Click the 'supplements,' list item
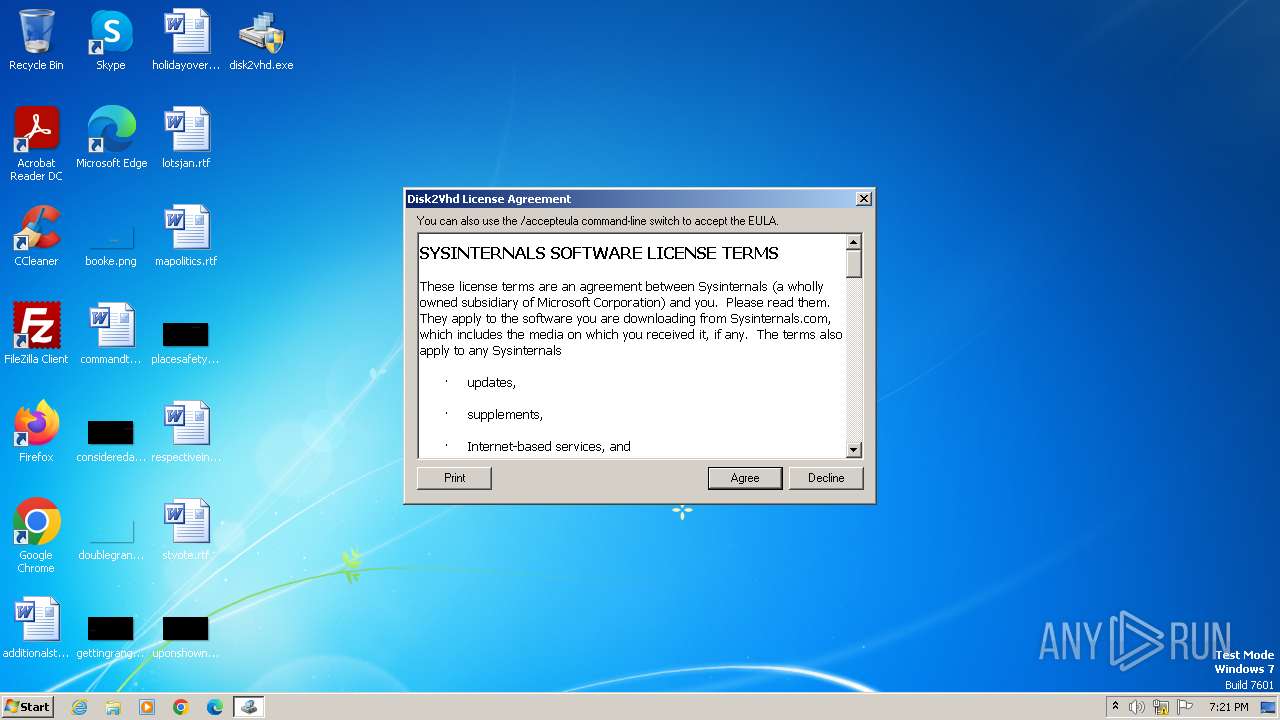Viewport: 1280px width, 720px height. point(505,415)
